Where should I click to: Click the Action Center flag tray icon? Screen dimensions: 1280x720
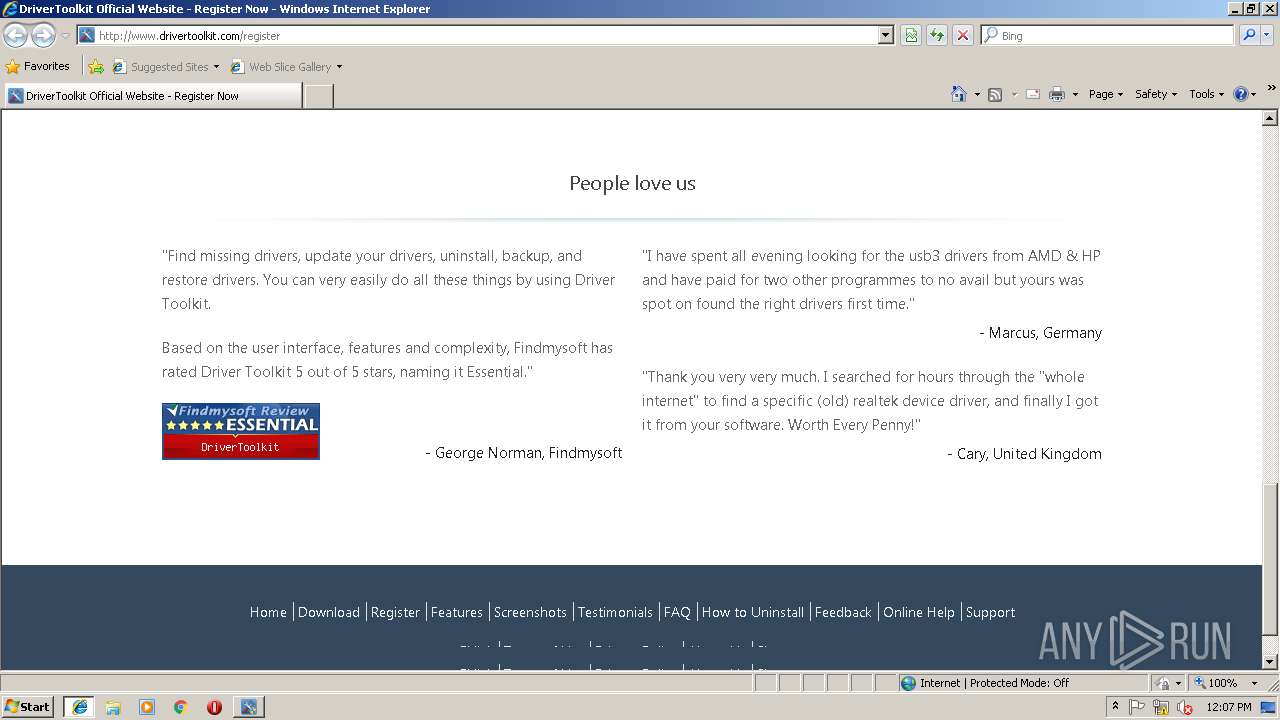pyautogui.click(x=1137, y=707)
